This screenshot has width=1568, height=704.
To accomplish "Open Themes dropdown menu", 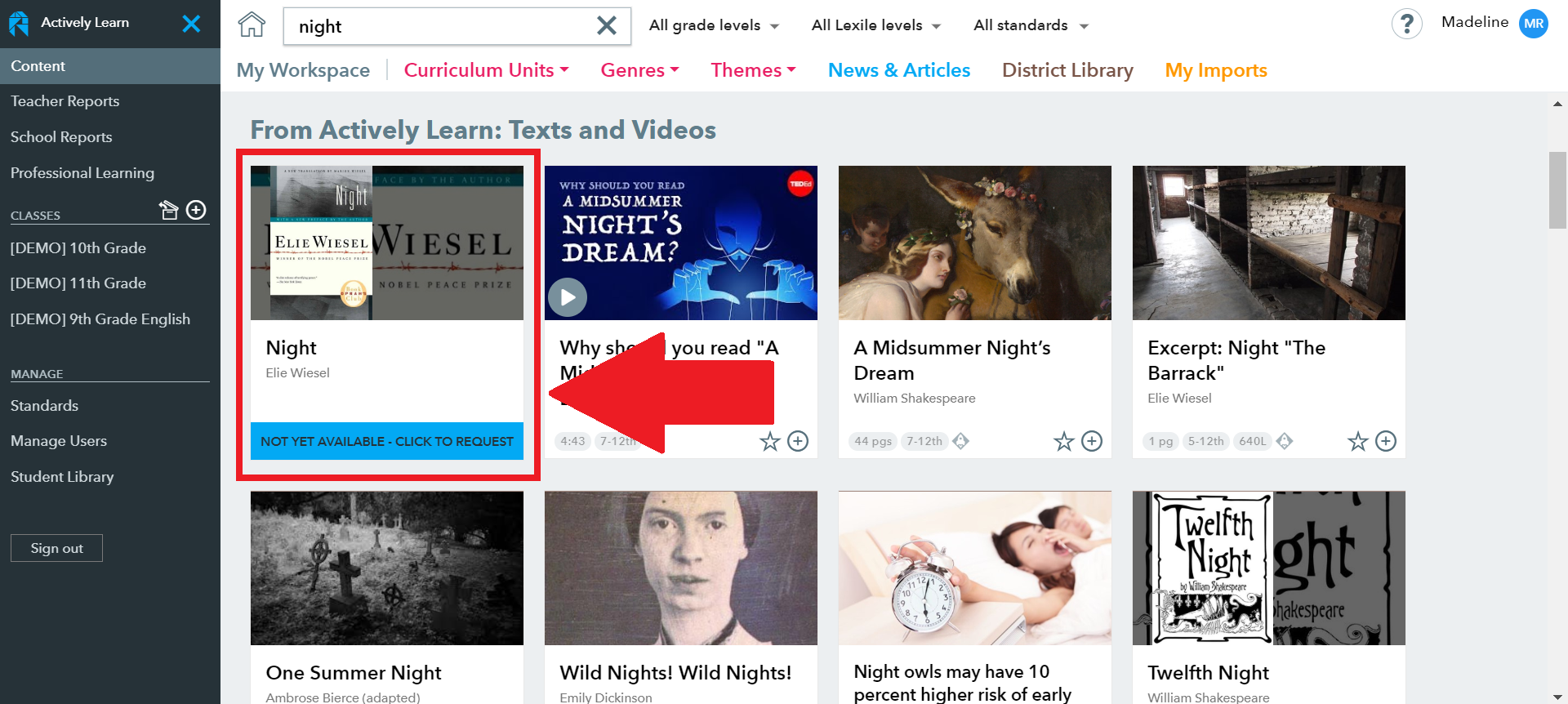I will coord(753,70).
